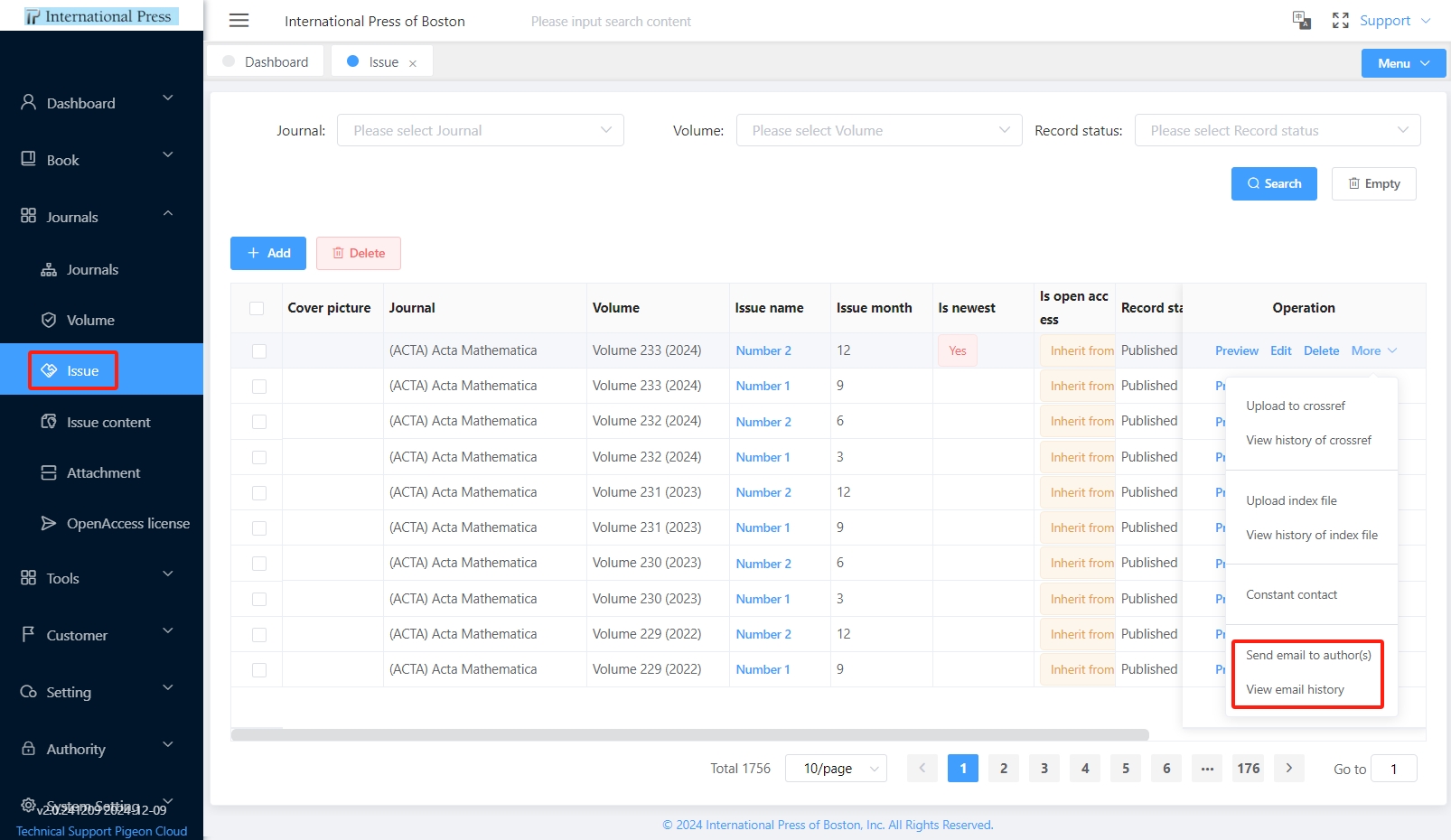Click the Authority lock icon in sidebar
This screenshot has height=840, width=1451.
click(29, 748)
